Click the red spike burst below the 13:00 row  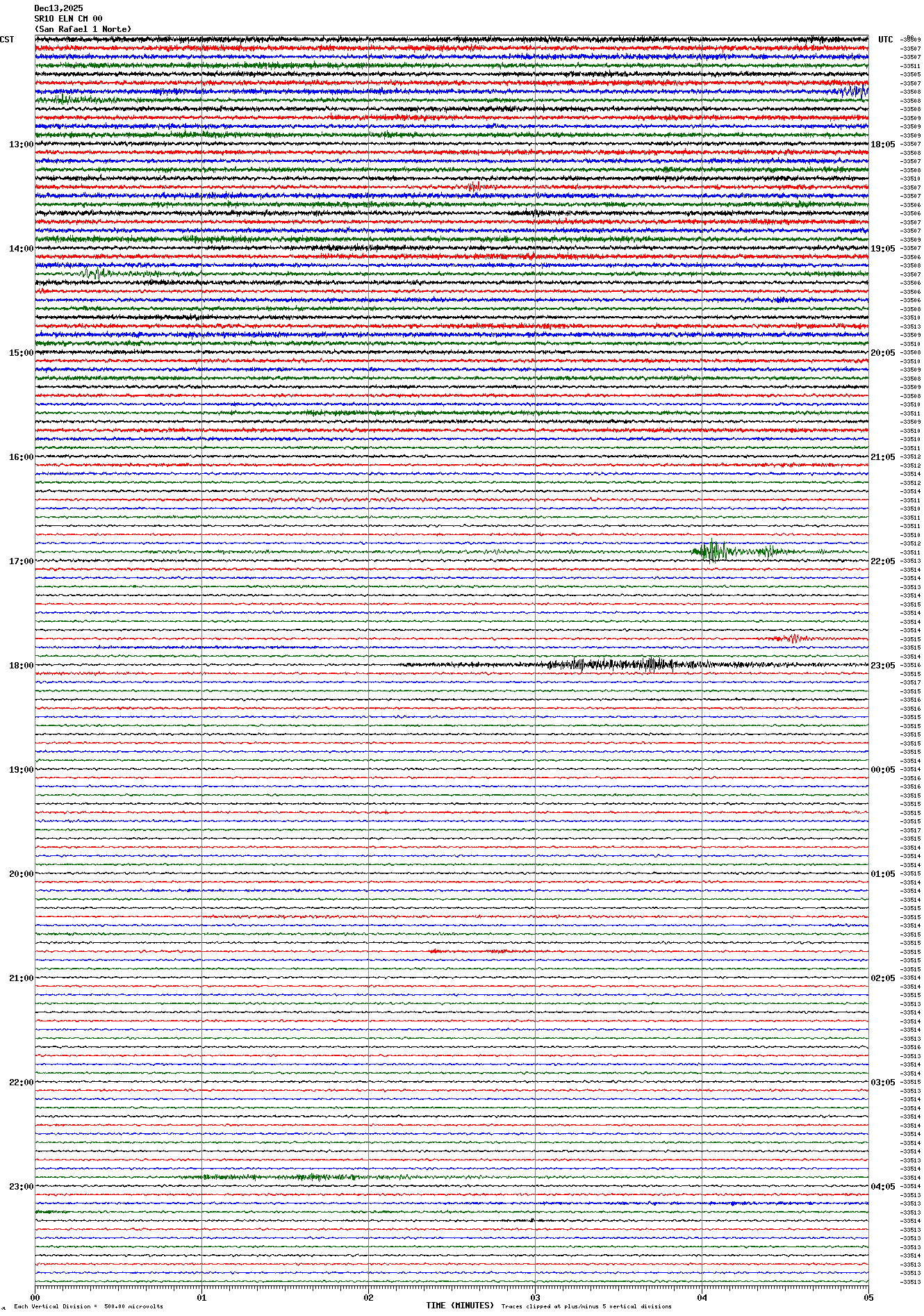click(x=475, y=187)
